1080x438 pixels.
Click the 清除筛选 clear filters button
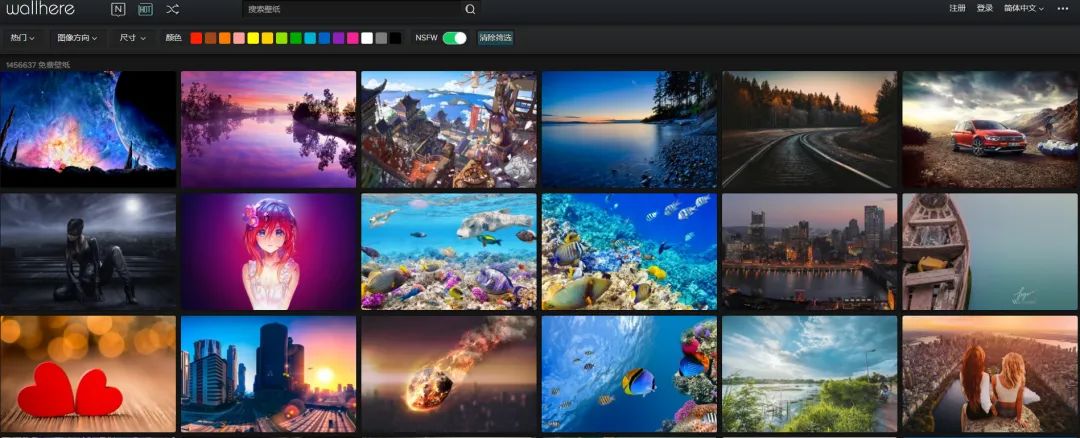496,38
